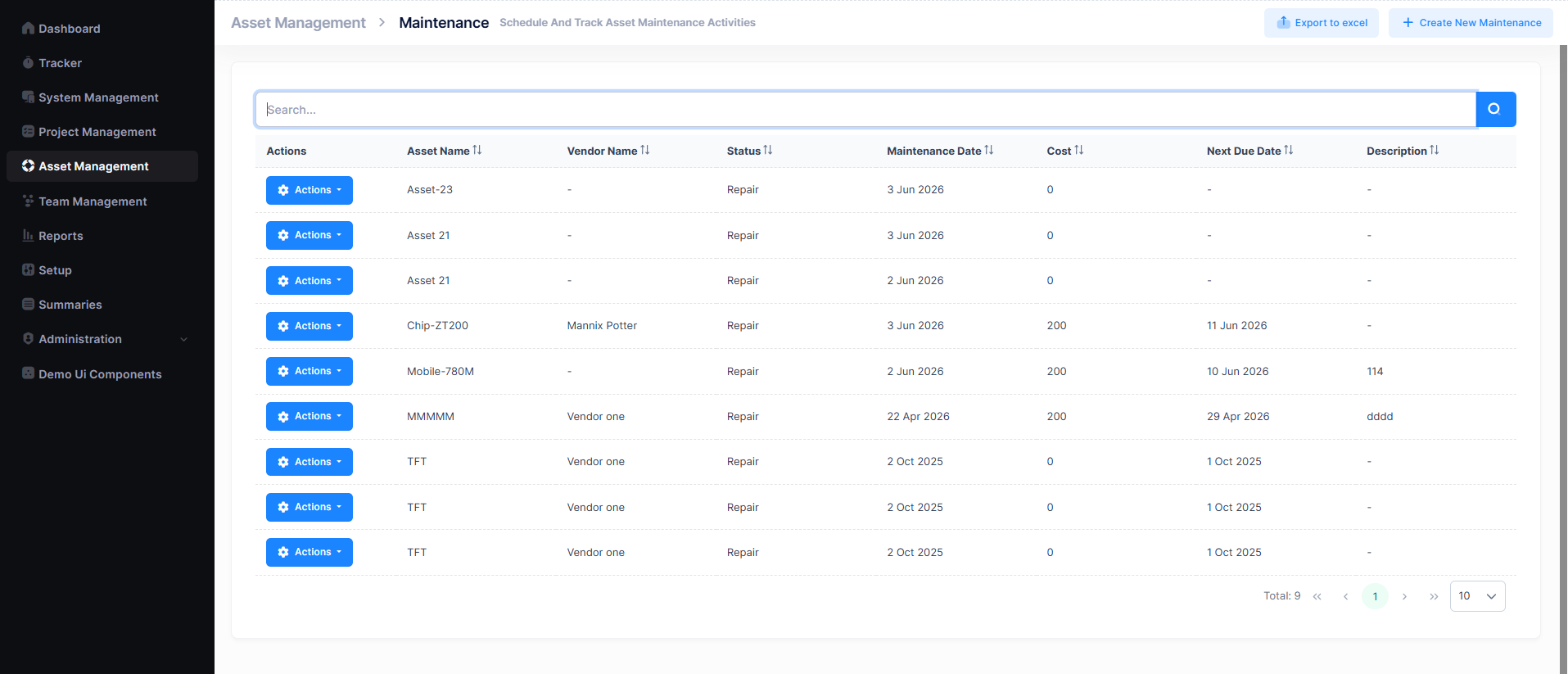Sort by Cost column arrows
Image resolution: width=1568 pixels, height=674 pixels.
coord(1079,150)
